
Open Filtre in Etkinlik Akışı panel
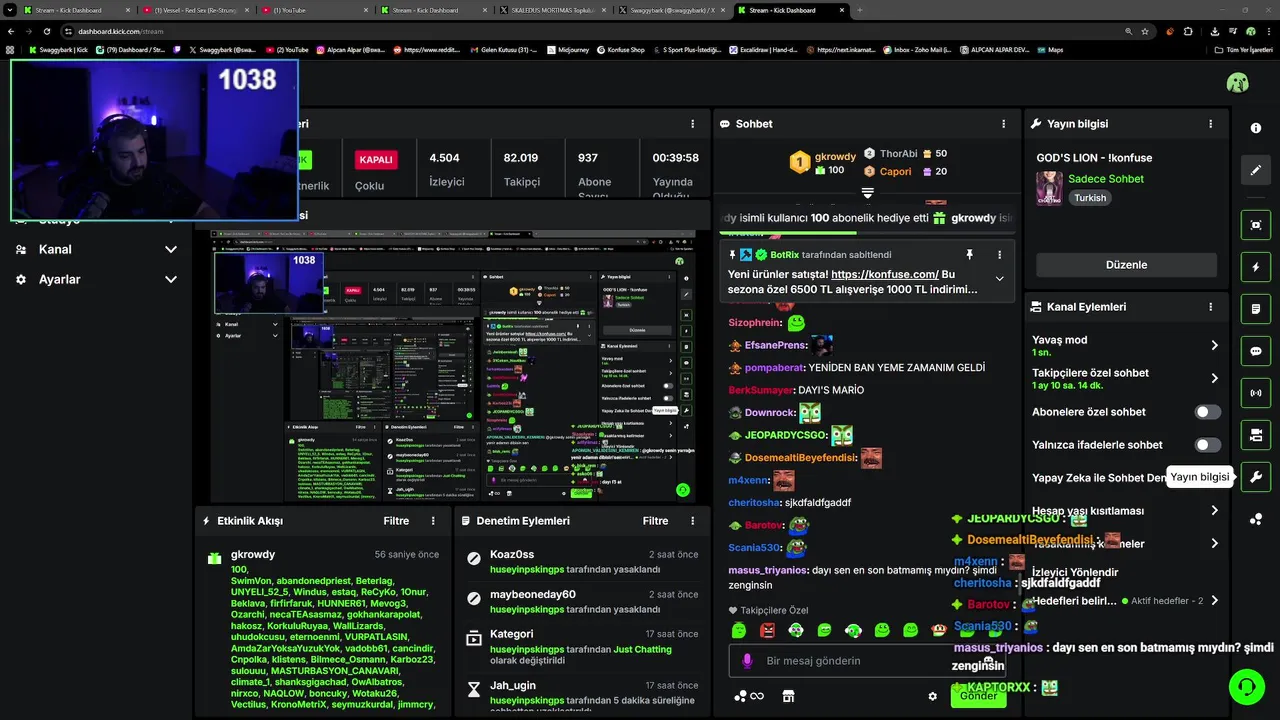tap(396, 521)
